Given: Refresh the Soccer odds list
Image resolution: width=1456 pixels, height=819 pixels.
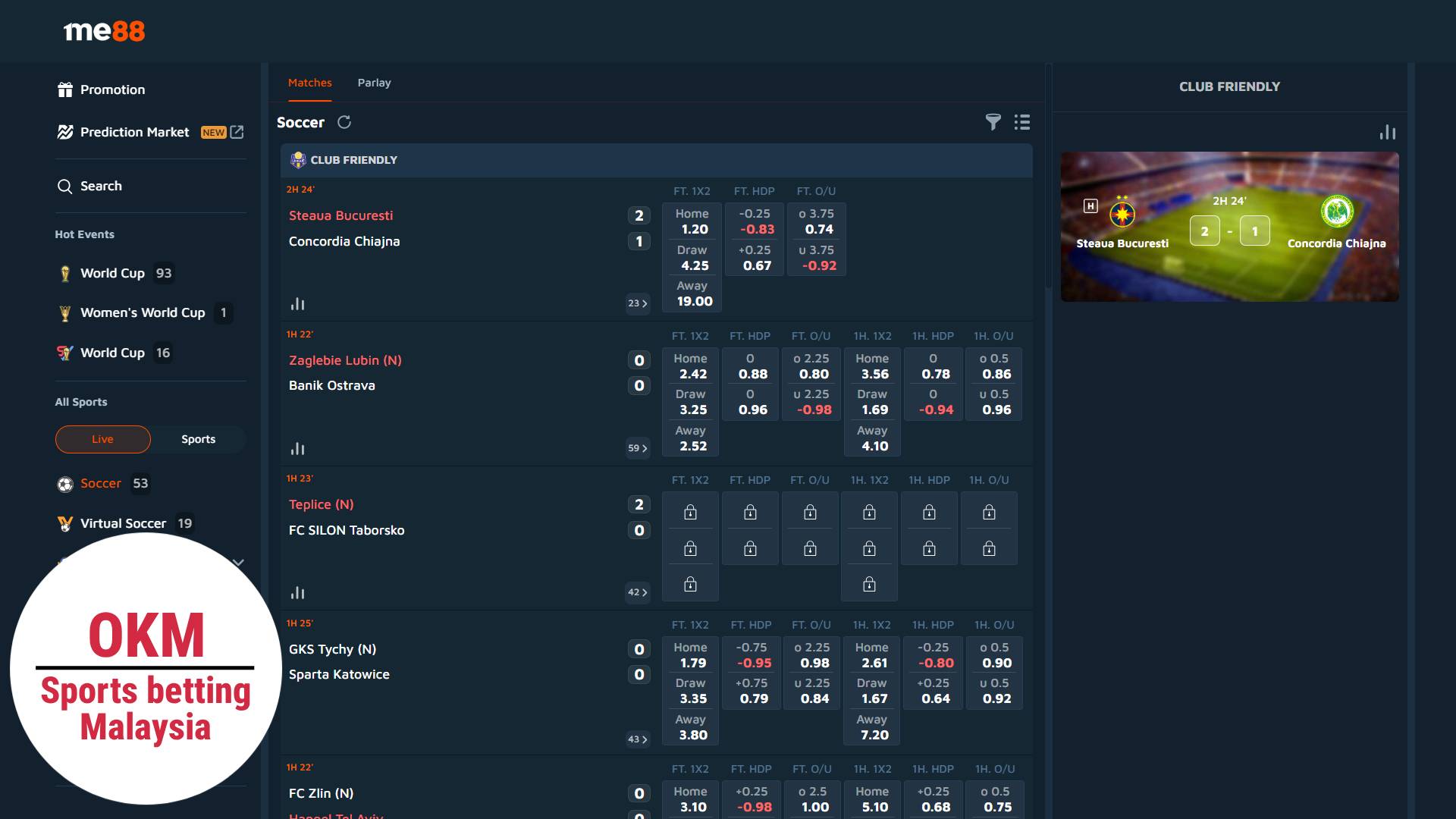Looking at the screenshot, I should (344, 122).
